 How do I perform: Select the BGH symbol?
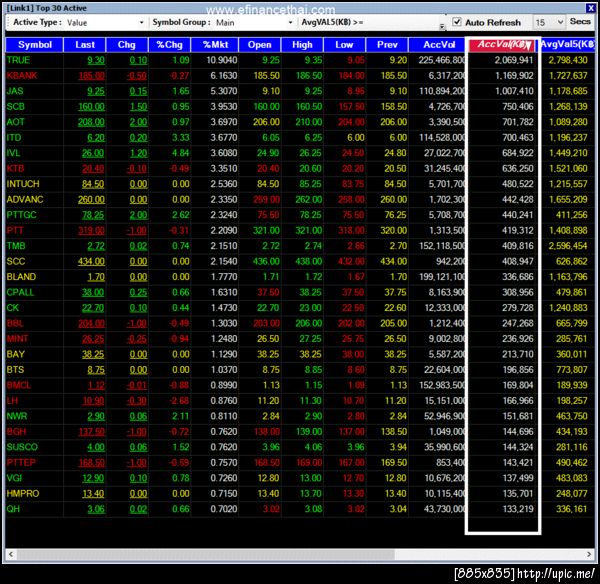point(16,432)
